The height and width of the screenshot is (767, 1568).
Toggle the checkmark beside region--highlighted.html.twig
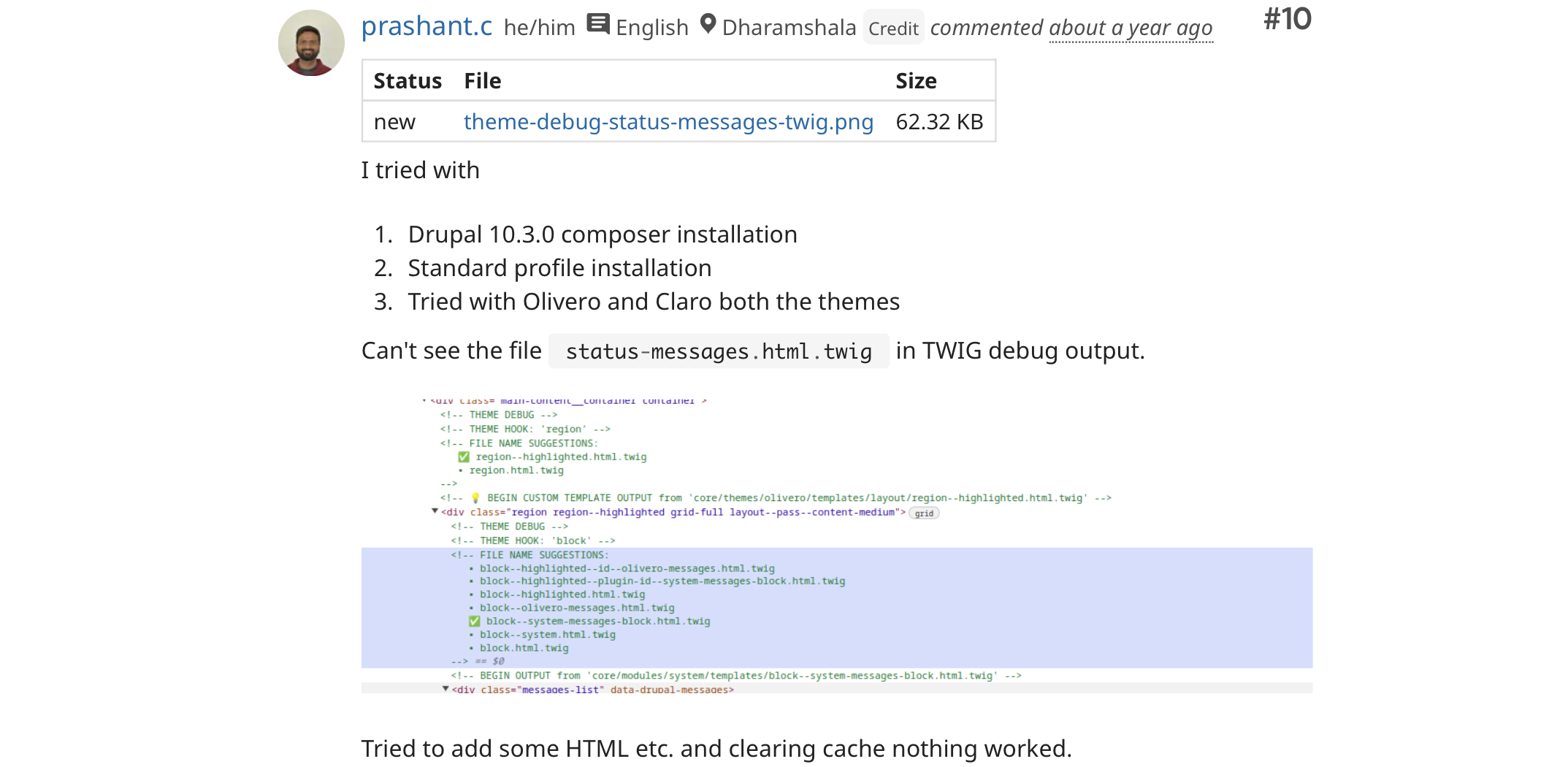pos(464,457)
